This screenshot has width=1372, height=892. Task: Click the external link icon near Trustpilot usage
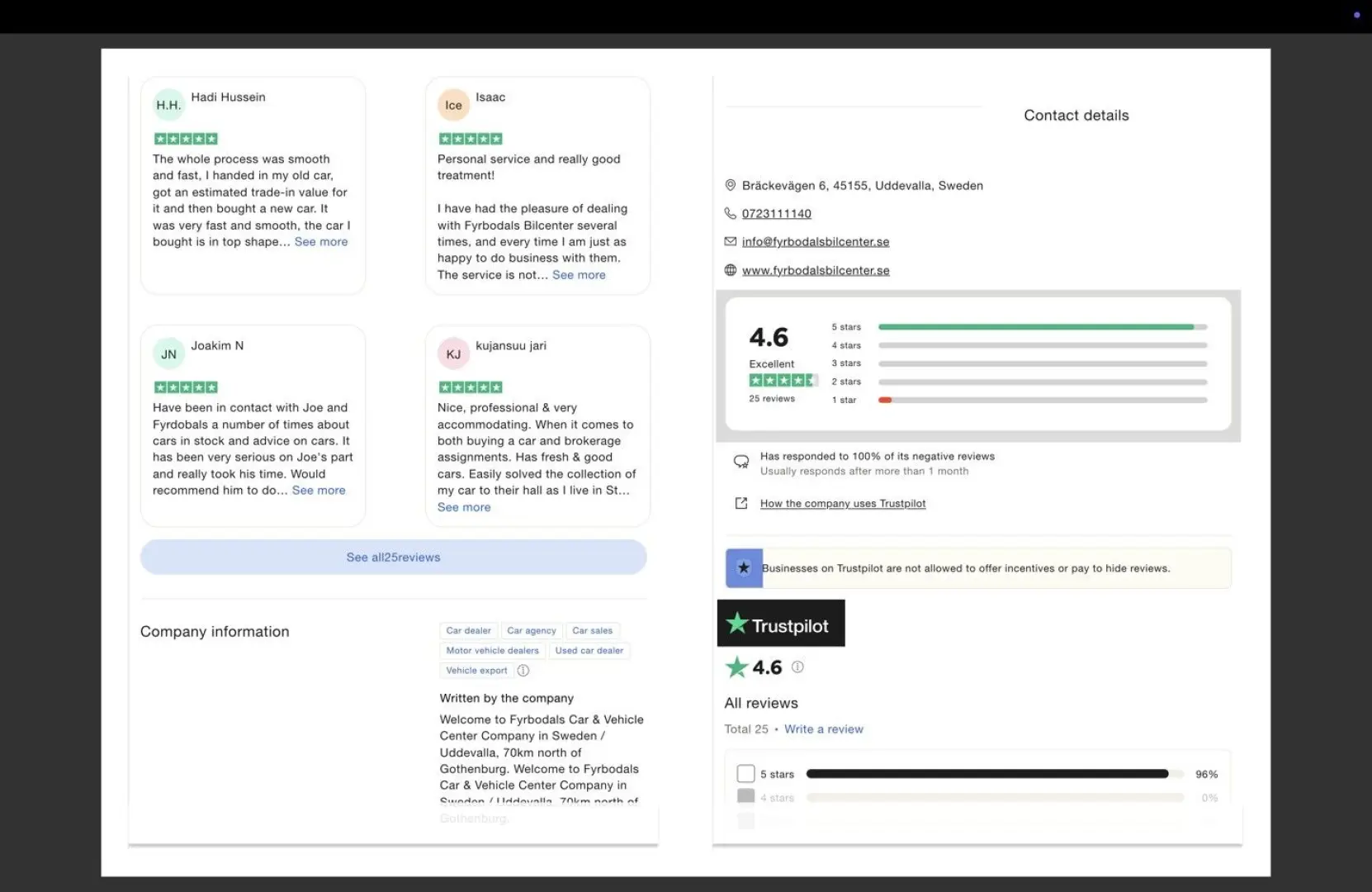741,503
